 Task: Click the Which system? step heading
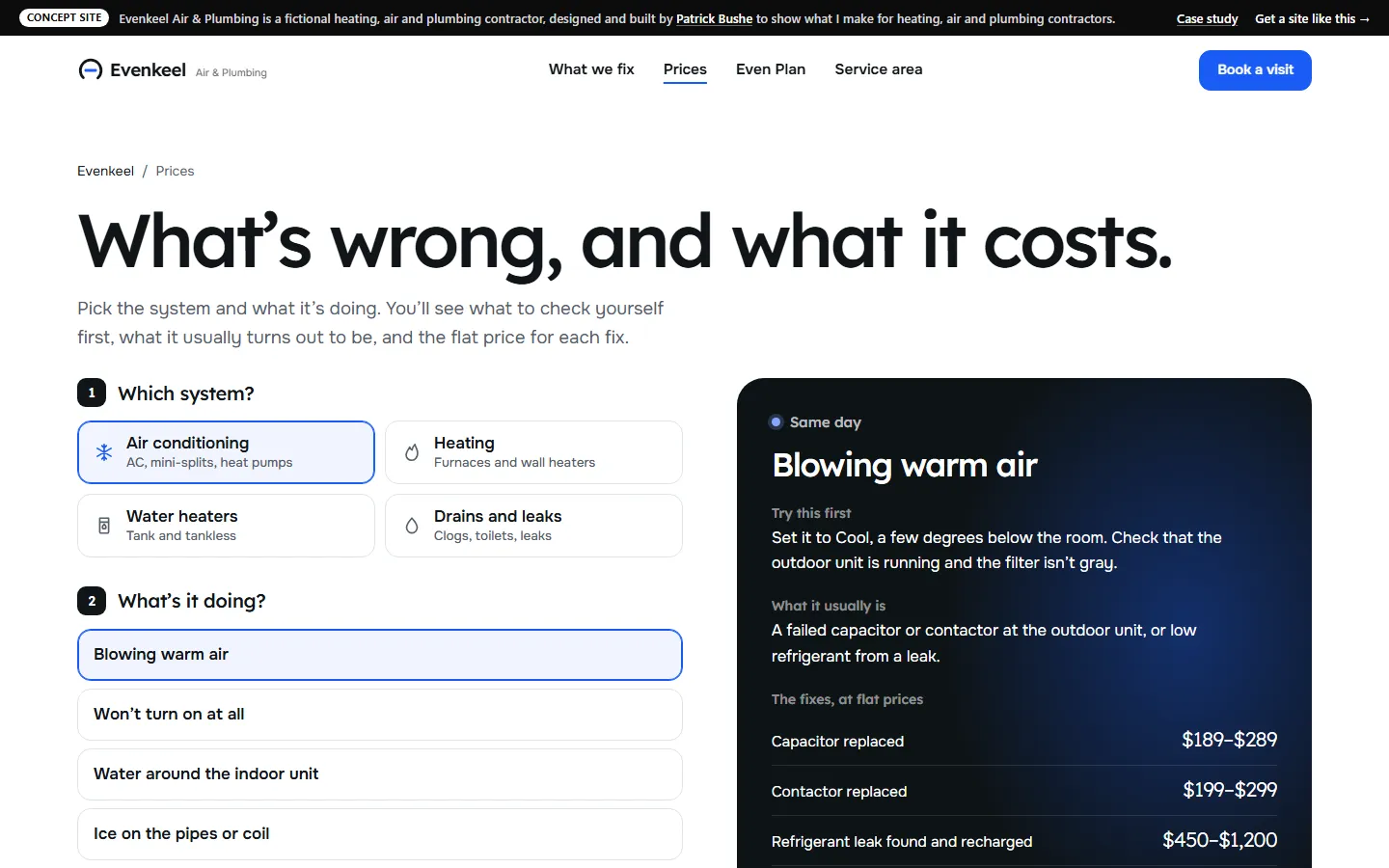pos(186,393)
